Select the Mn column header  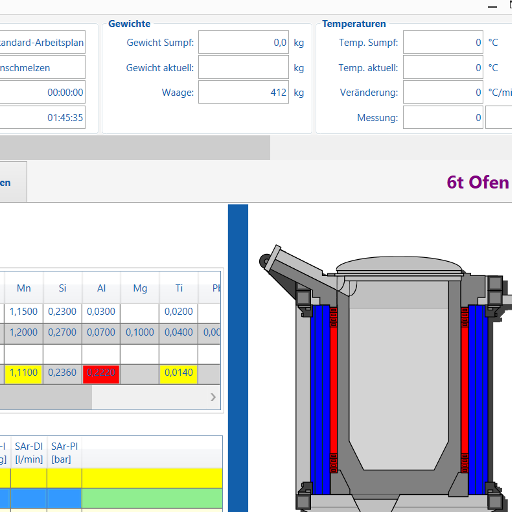24,288
